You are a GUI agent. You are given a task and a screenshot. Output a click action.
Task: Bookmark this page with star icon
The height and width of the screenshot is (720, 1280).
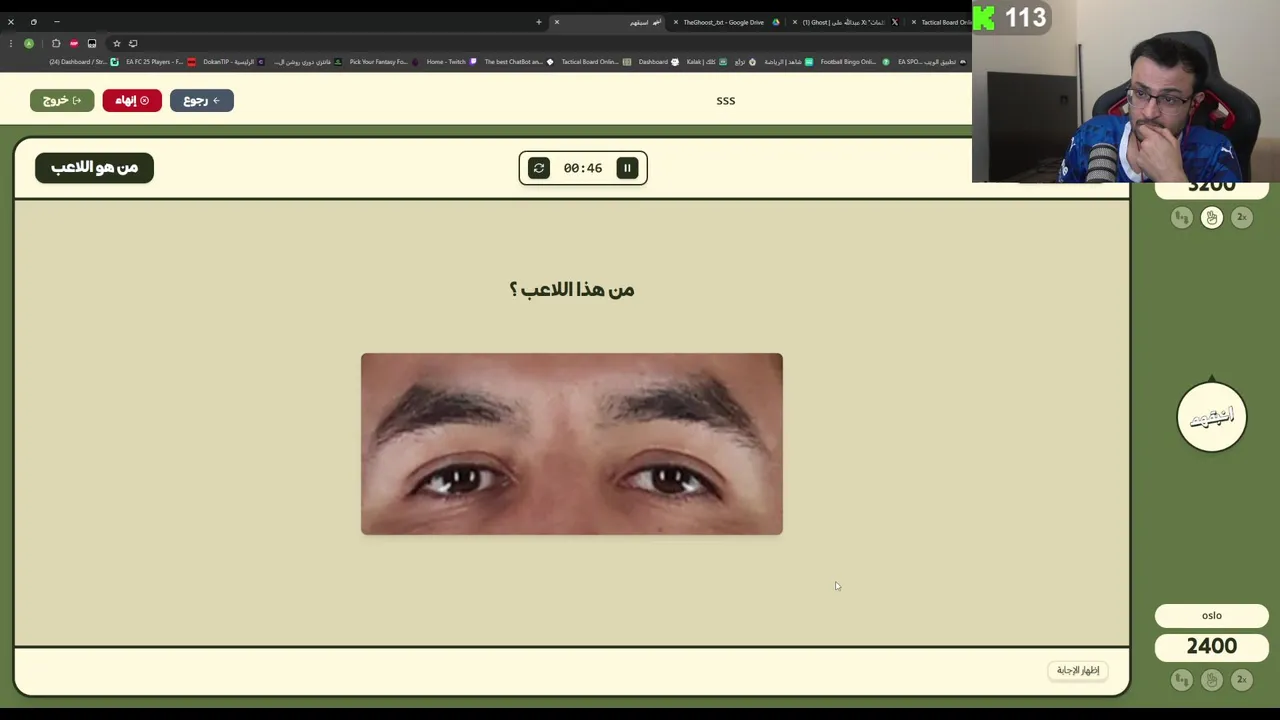pyautogui.click(x=116, y=44)
